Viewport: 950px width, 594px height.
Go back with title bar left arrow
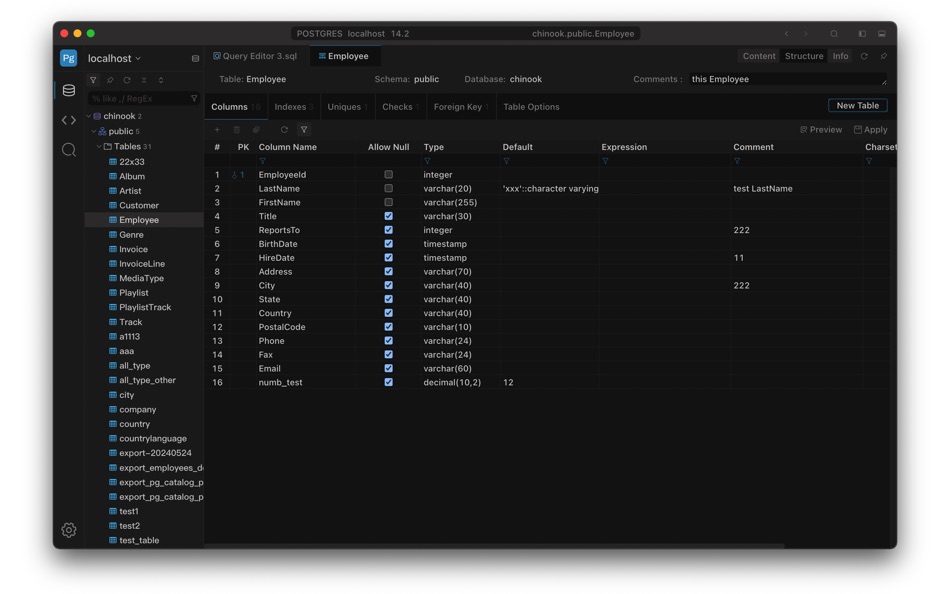(x=786, y=34)
